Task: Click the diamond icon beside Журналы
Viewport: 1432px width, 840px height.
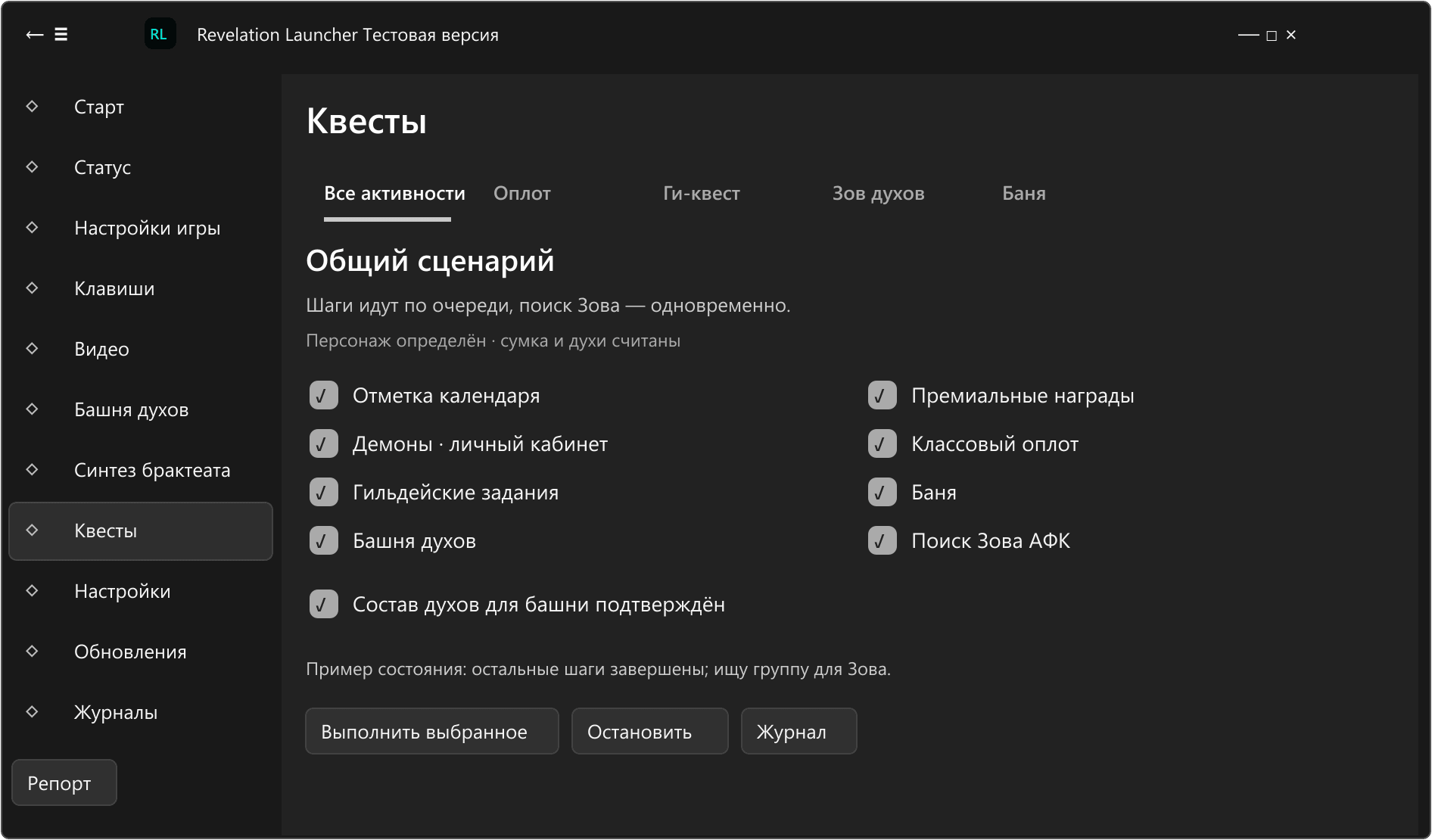Action: [32, 712]
